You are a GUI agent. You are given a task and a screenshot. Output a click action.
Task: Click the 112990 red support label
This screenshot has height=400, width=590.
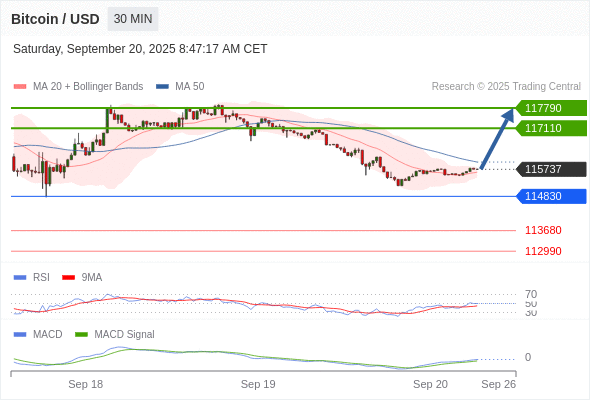(543, 251)
